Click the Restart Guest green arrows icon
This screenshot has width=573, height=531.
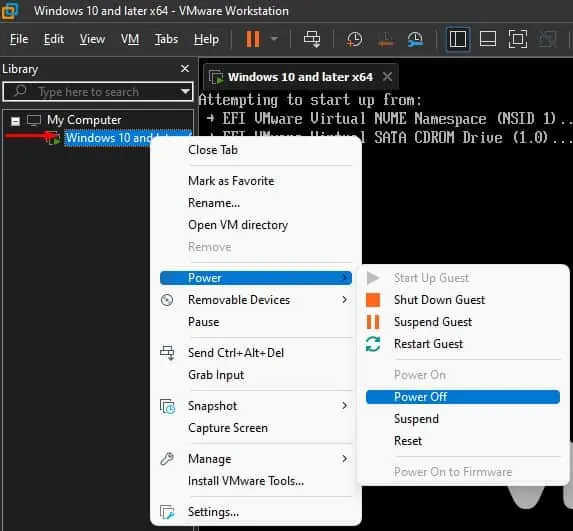tap(373, 344)
